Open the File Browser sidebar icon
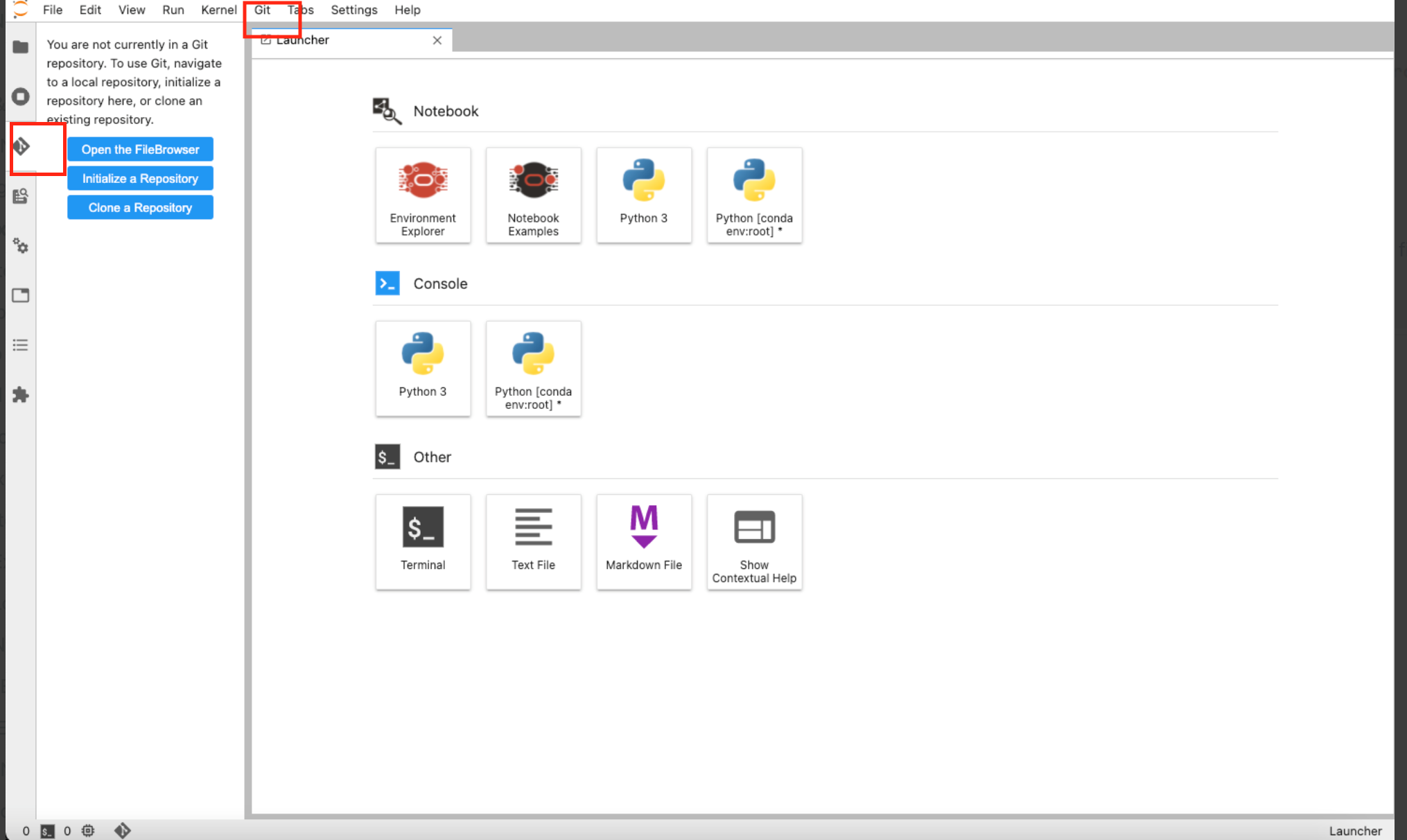Viewport: 1407px width, 840px height. 21,47
